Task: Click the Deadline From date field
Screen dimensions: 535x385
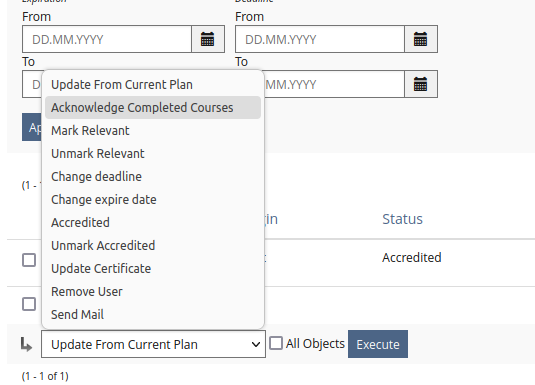Action: tap(320, 39)
